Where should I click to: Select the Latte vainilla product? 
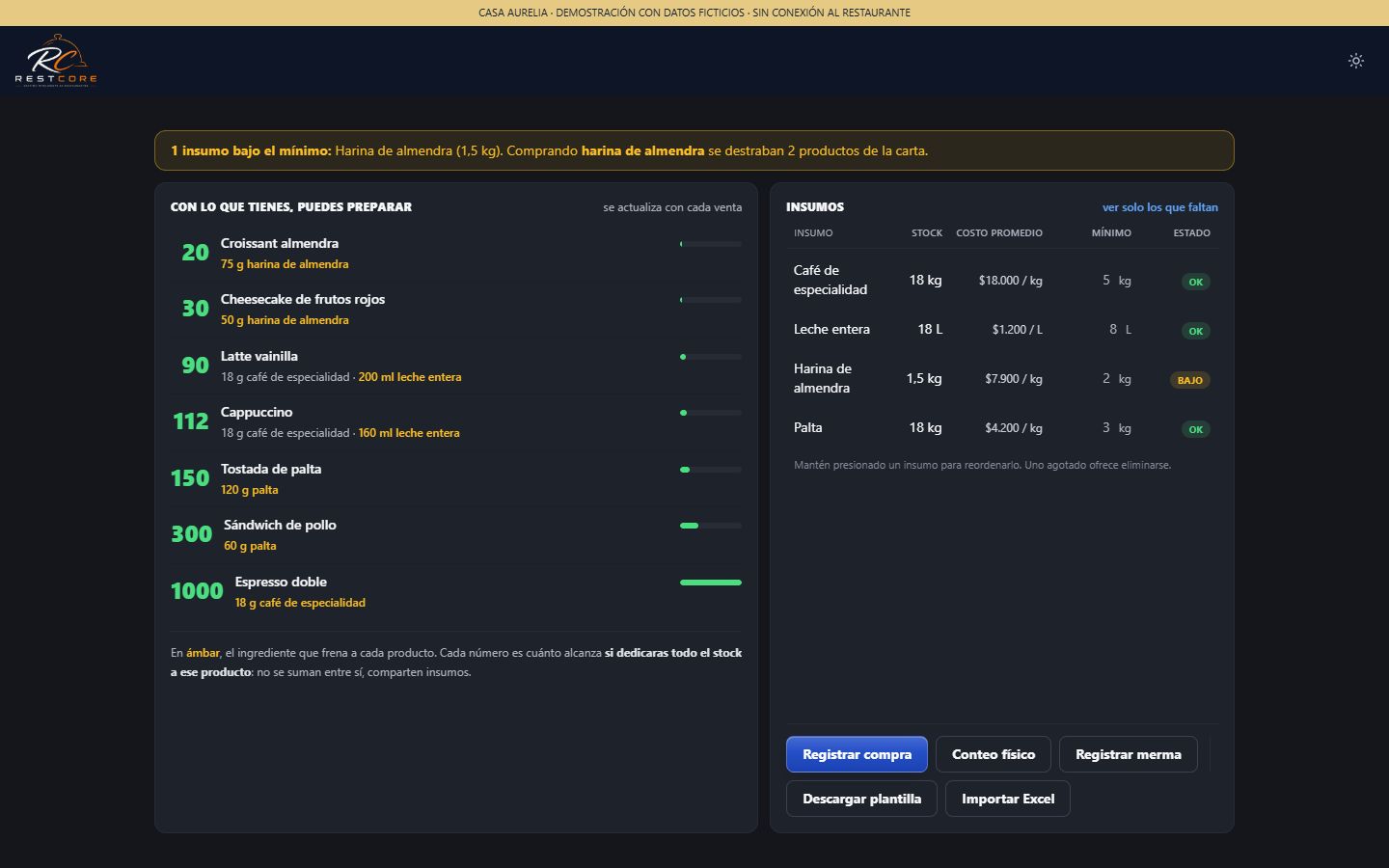point(456,366)
